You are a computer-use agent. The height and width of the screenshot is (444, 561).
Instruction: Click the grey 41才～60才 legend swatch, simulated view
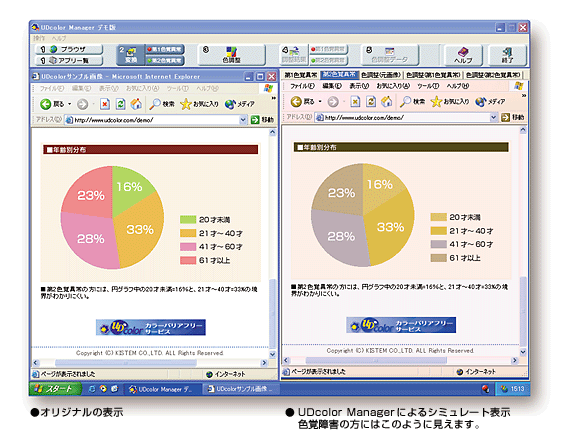(x=438, y=244)
